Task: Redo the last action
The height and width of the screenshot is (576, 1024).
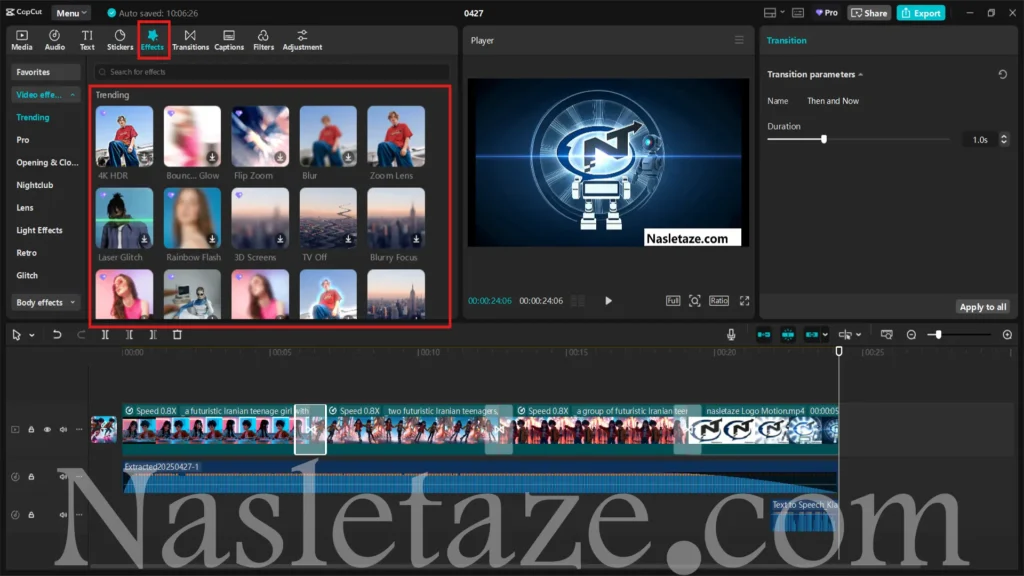Action: 81,334
